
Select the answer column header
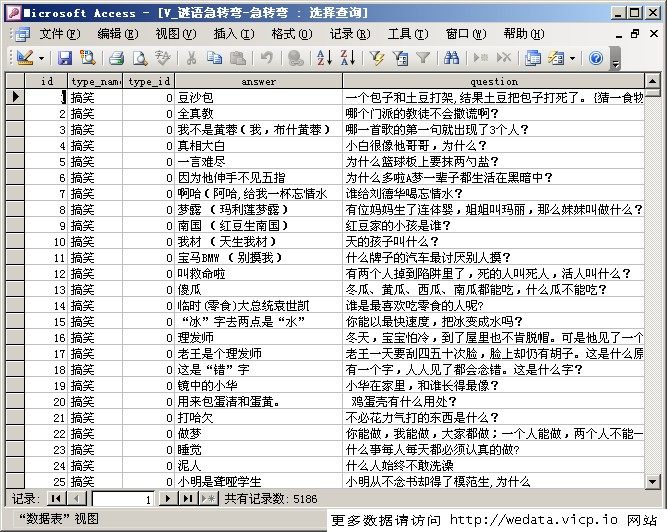259,81
